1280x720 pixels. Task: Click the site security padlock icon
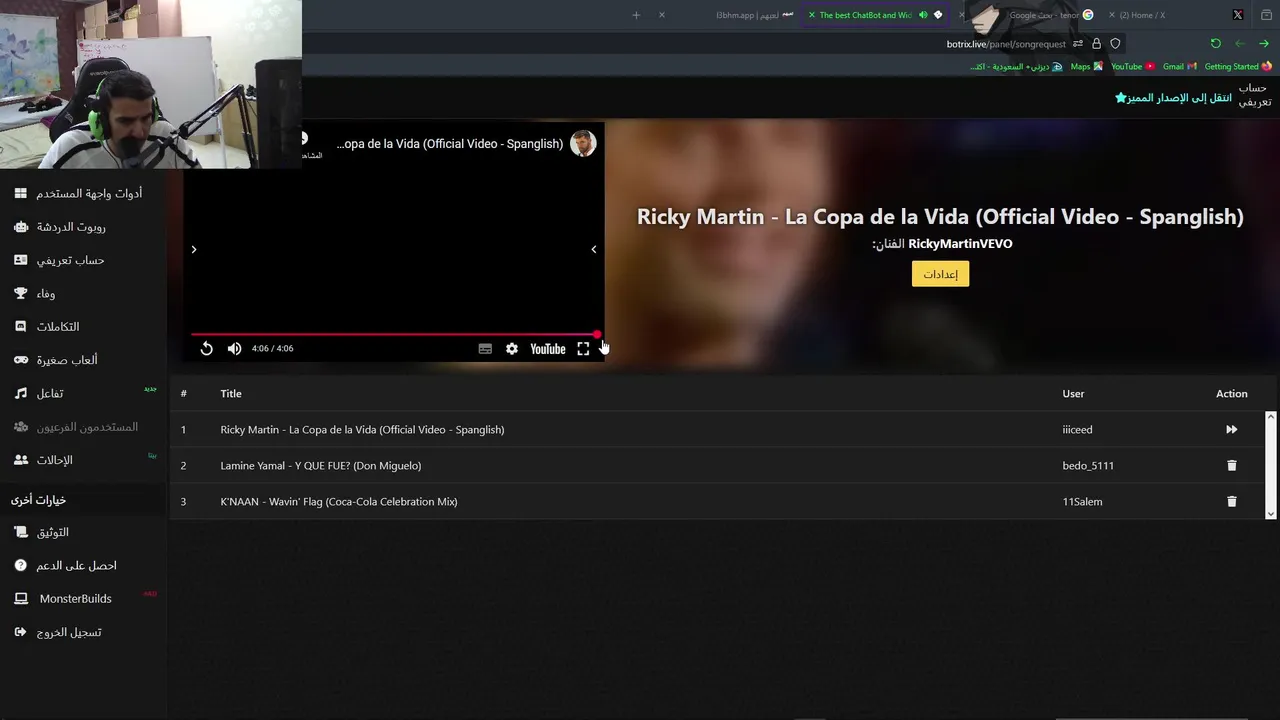coord(1096,44)
